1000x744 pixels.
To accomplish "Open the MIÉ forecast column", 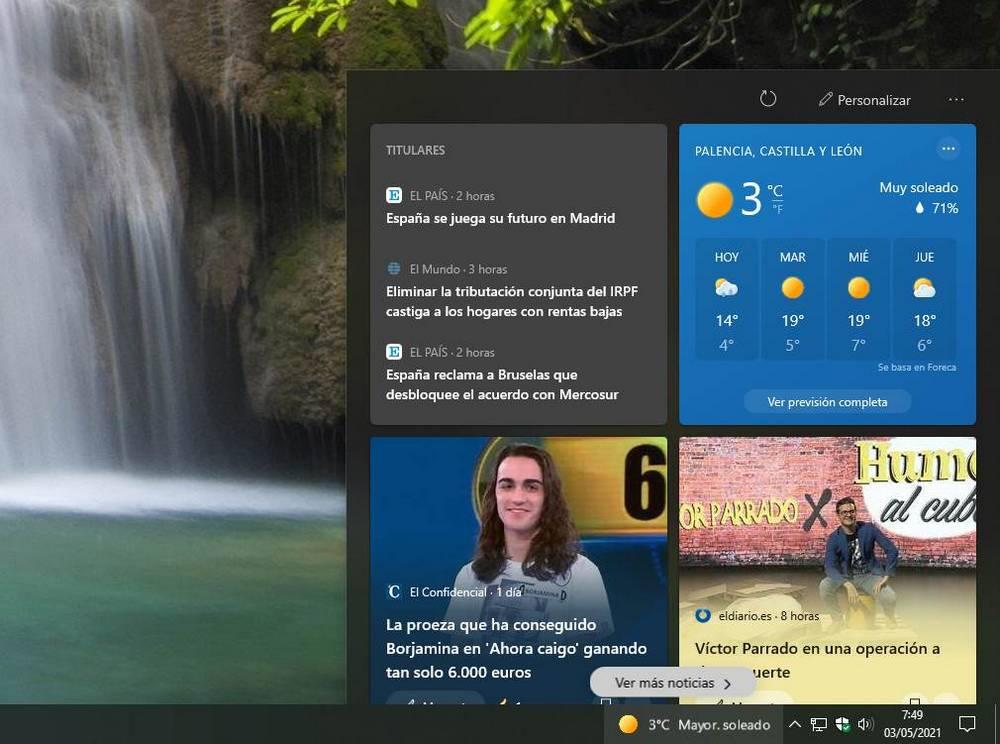I will pos(858,300).
